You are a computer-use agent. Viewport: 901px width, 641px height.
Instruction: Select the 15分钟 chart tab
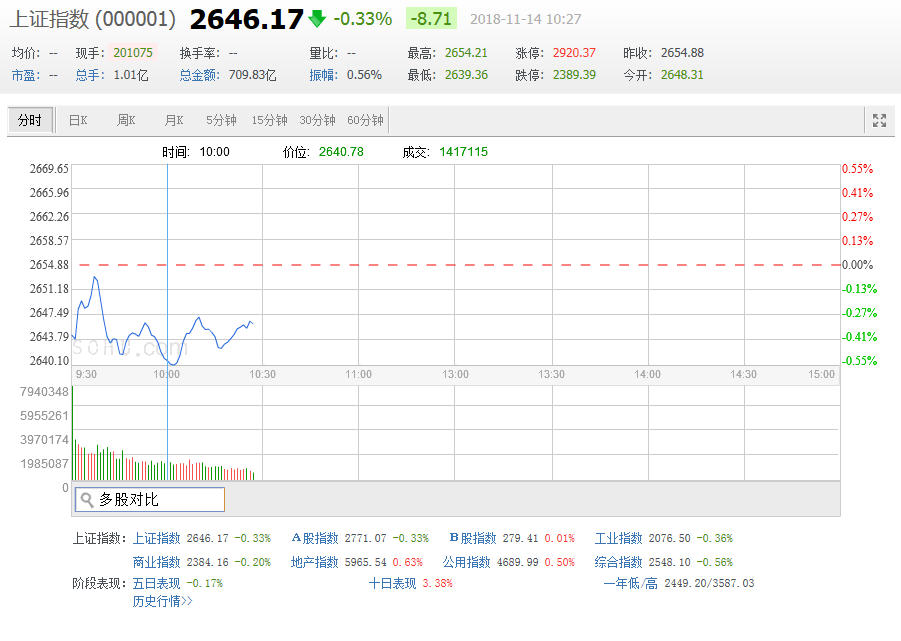[269, 121]
